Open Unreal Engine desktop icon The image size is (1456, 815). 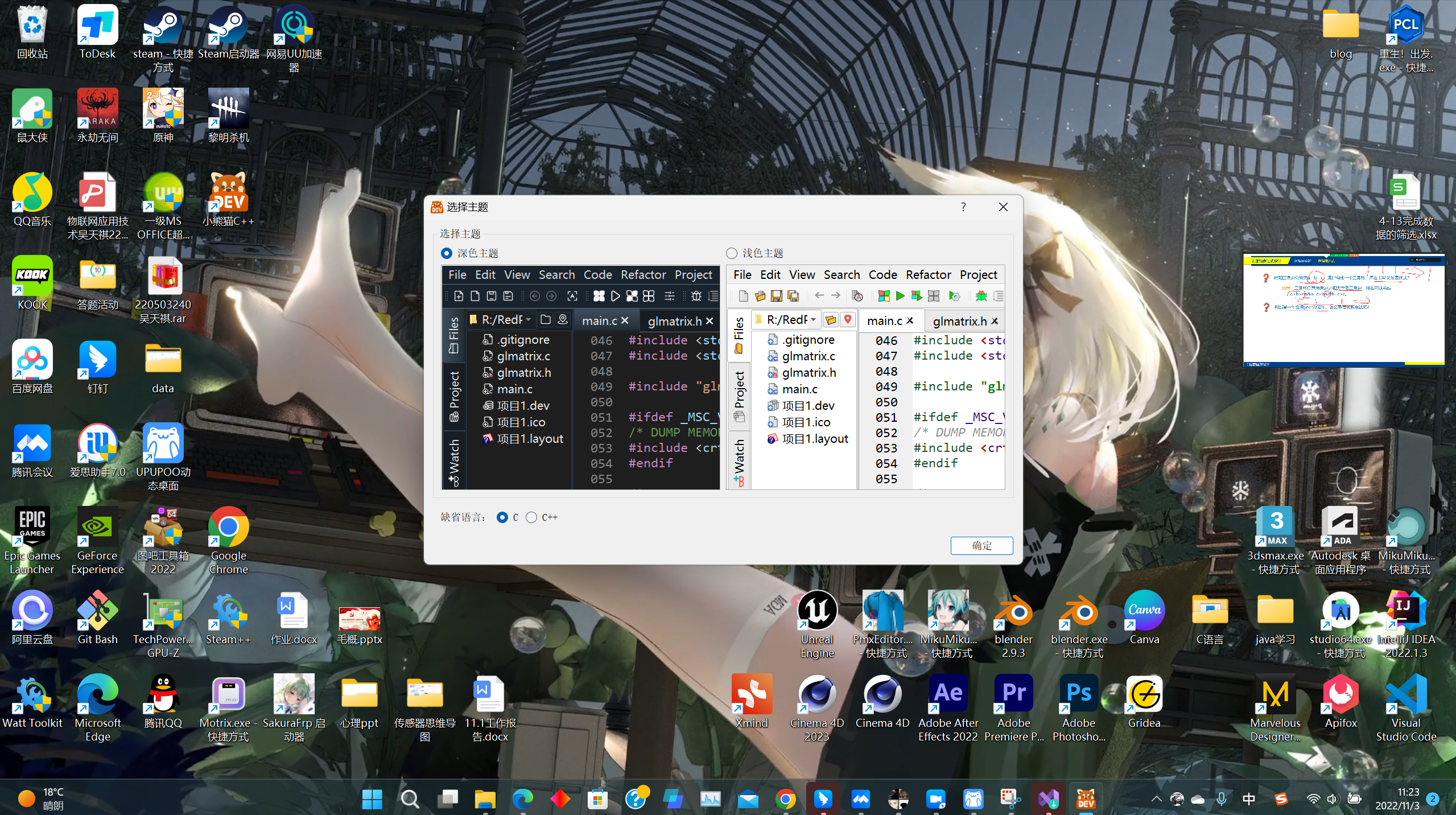click(x=817, y=624)
